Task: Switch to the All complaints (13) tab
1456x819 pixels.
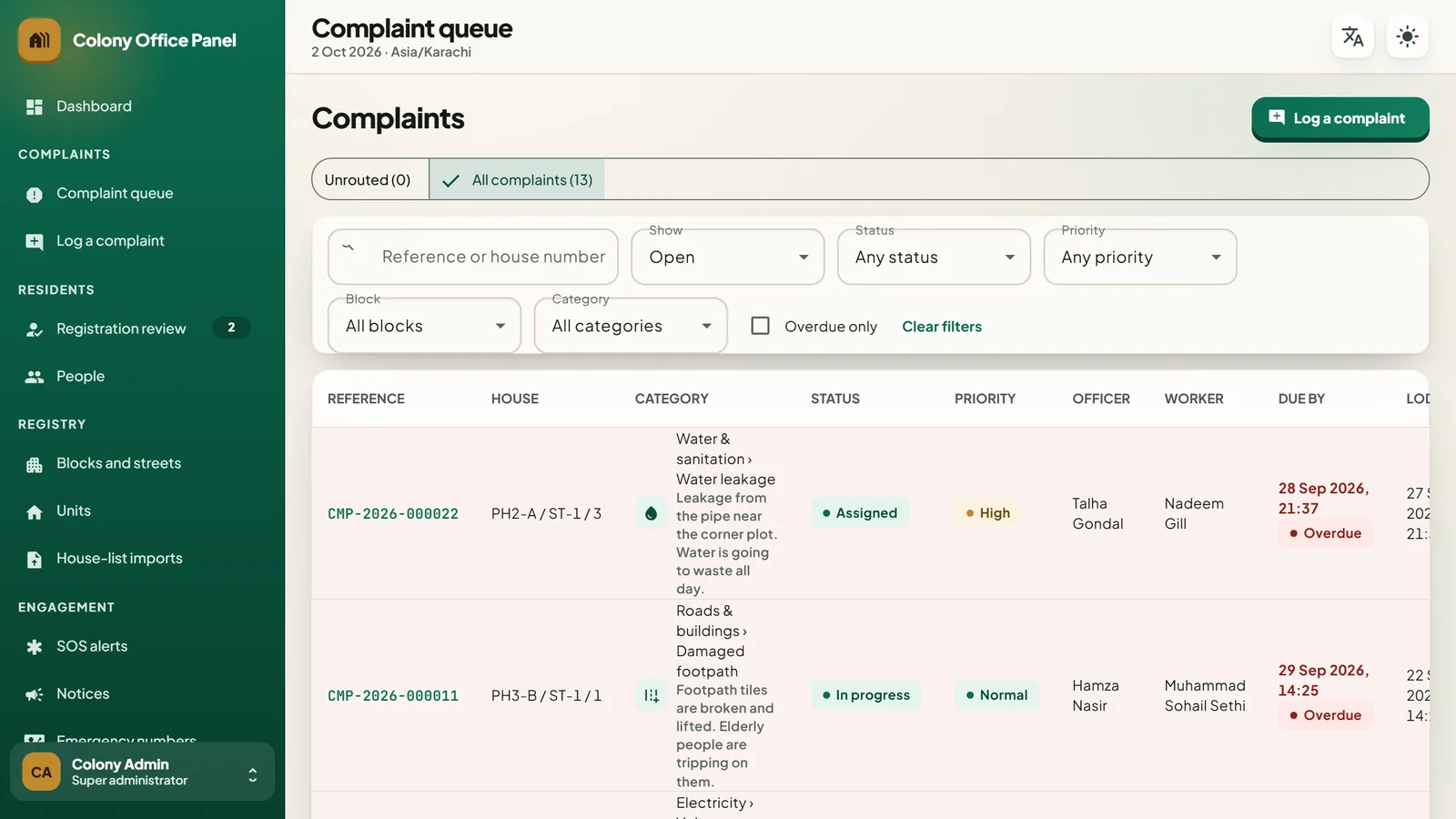Action: pos(517,180)
